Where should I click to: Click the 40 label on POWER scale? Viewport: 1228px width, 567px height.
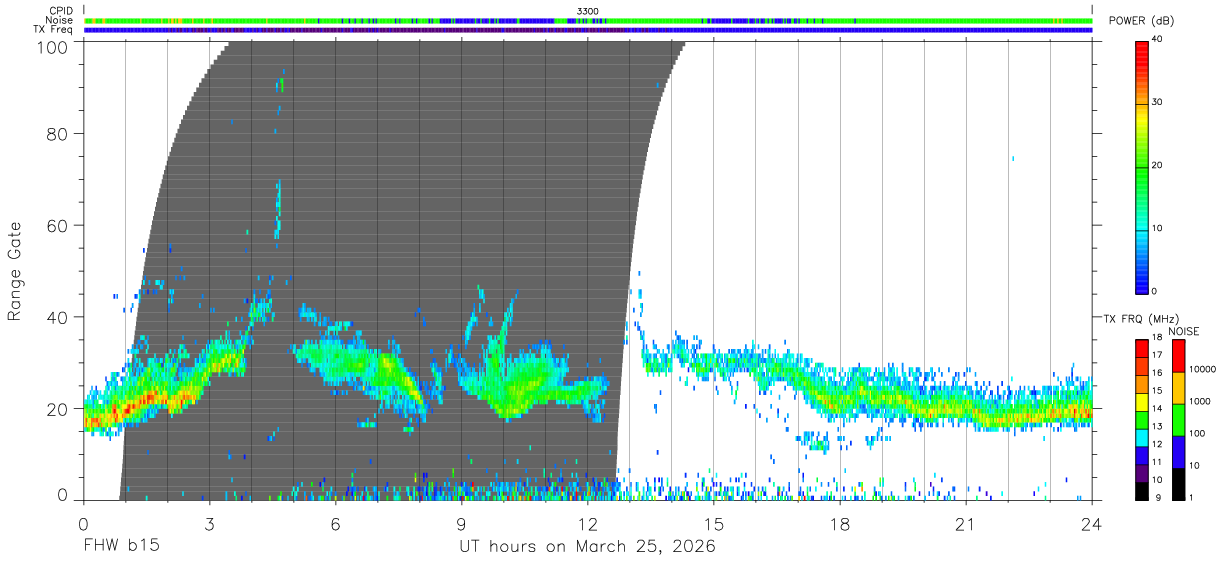click(1157, 40)
